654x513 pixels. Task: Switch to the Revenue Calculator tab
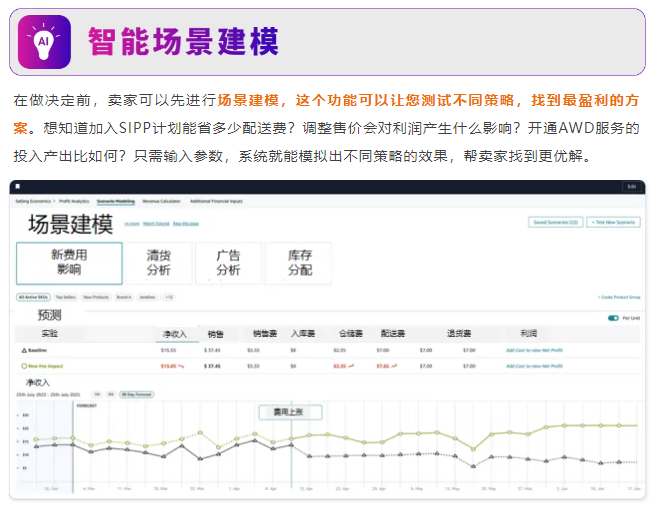coord(163,201)
